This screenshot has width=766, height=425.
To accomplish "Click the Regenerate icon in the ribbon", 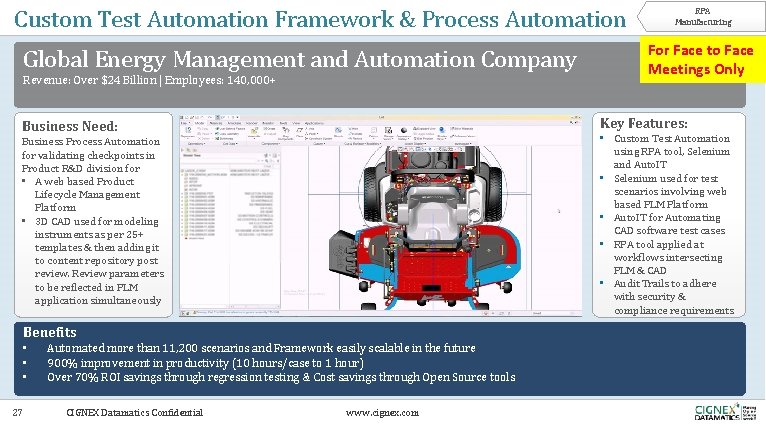I will [188, 131].
